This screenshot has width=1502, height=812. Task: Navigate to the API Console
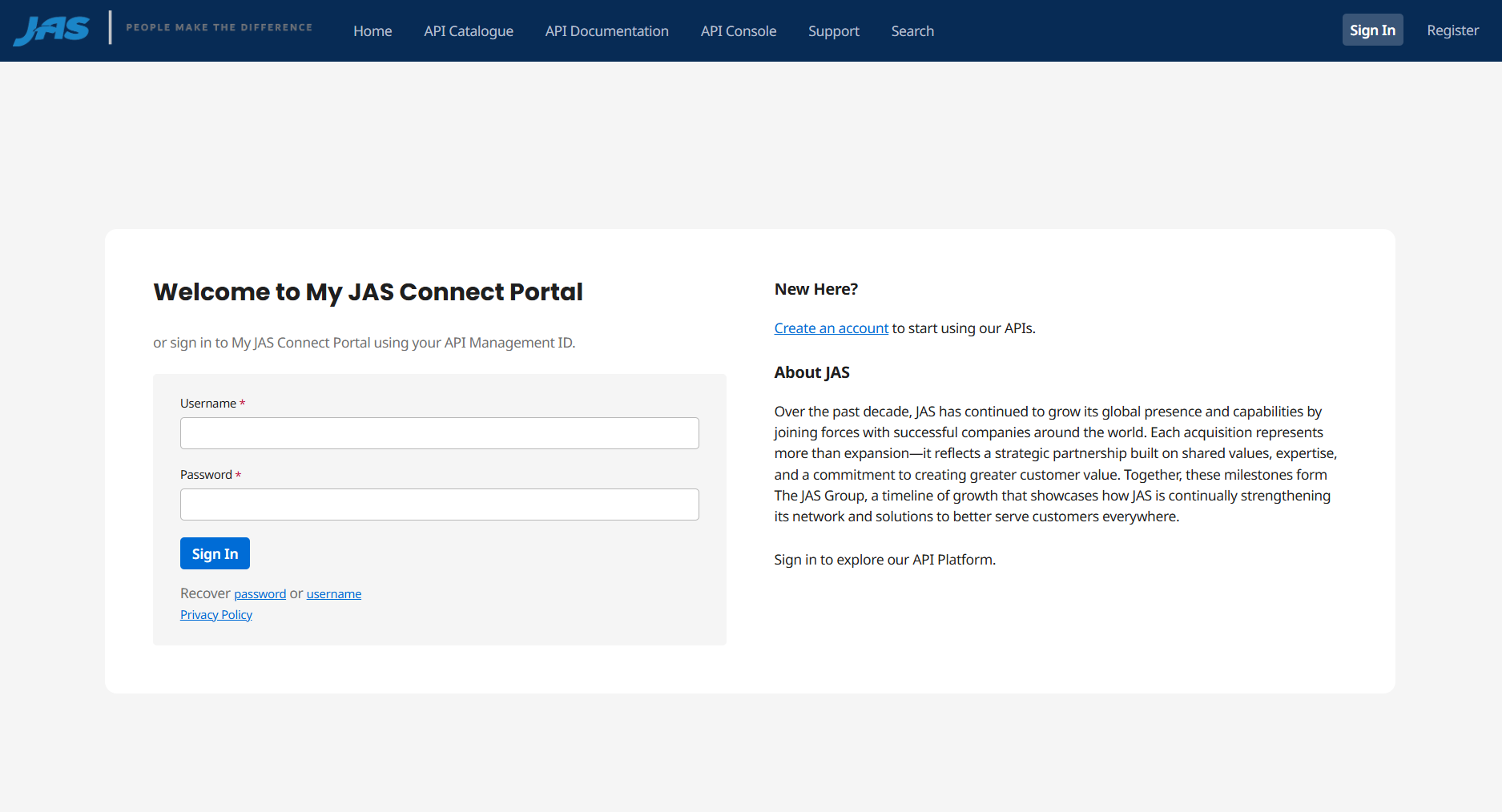(x=738, y=31)
